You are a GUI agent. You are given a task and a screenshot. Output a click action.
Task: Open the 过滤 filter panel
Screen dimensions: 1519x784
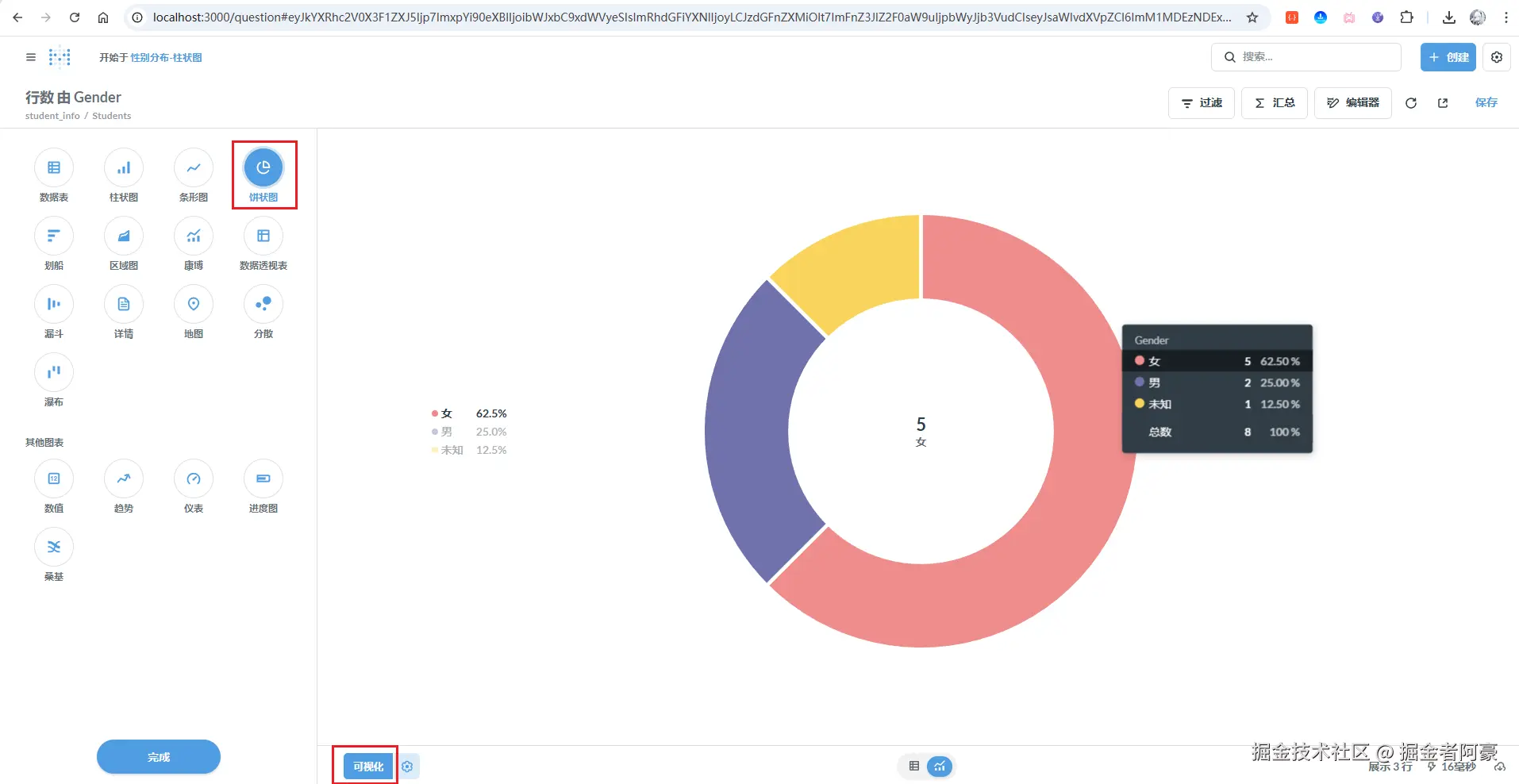[x=1202, y=103]
